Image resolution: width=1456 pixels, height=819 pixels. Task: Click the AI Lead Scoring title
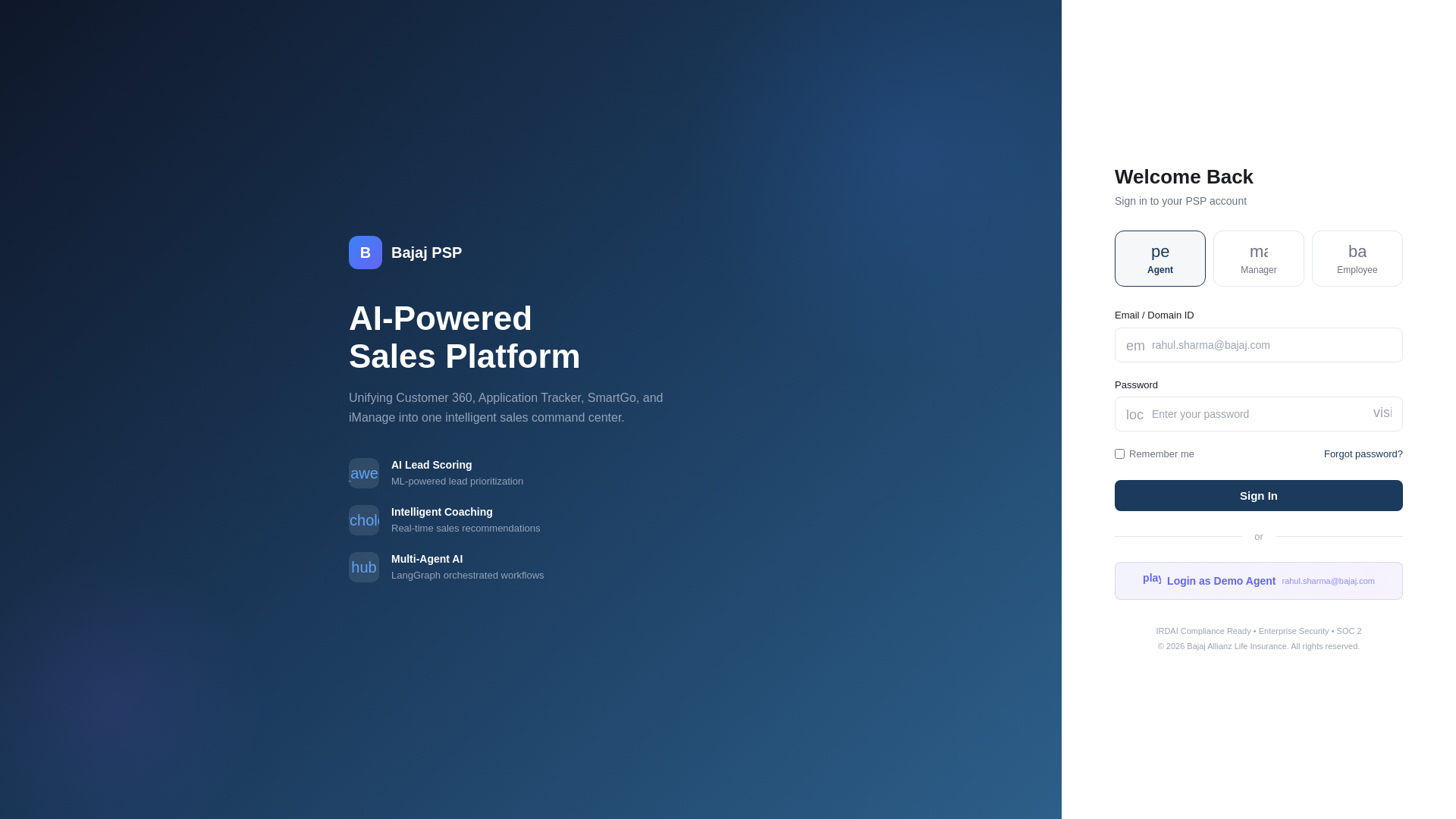pyautogui.click(x=431, y=465)
